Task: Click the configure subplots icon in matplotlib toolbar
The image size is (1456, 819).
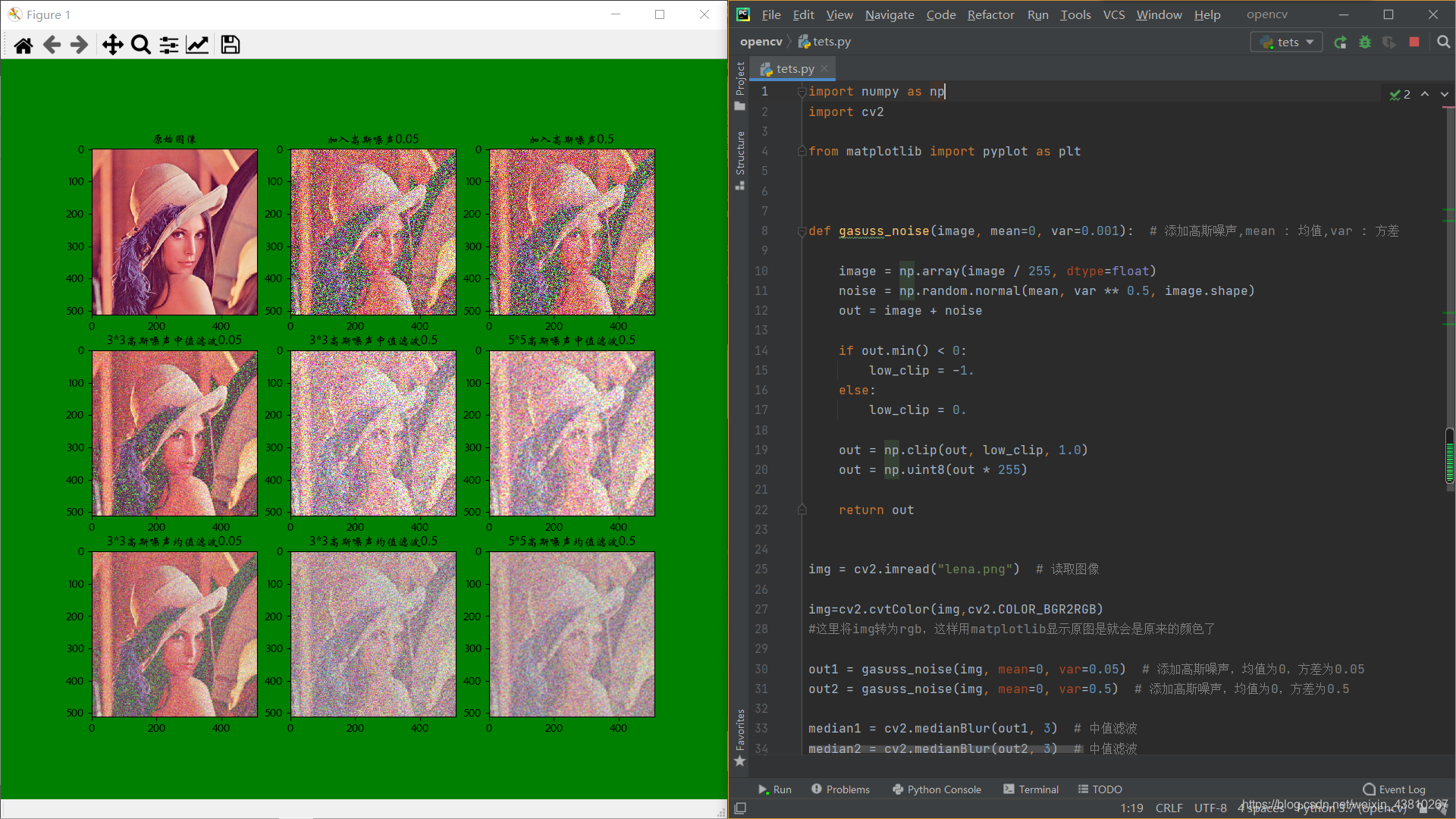Action: click(170, 44)
